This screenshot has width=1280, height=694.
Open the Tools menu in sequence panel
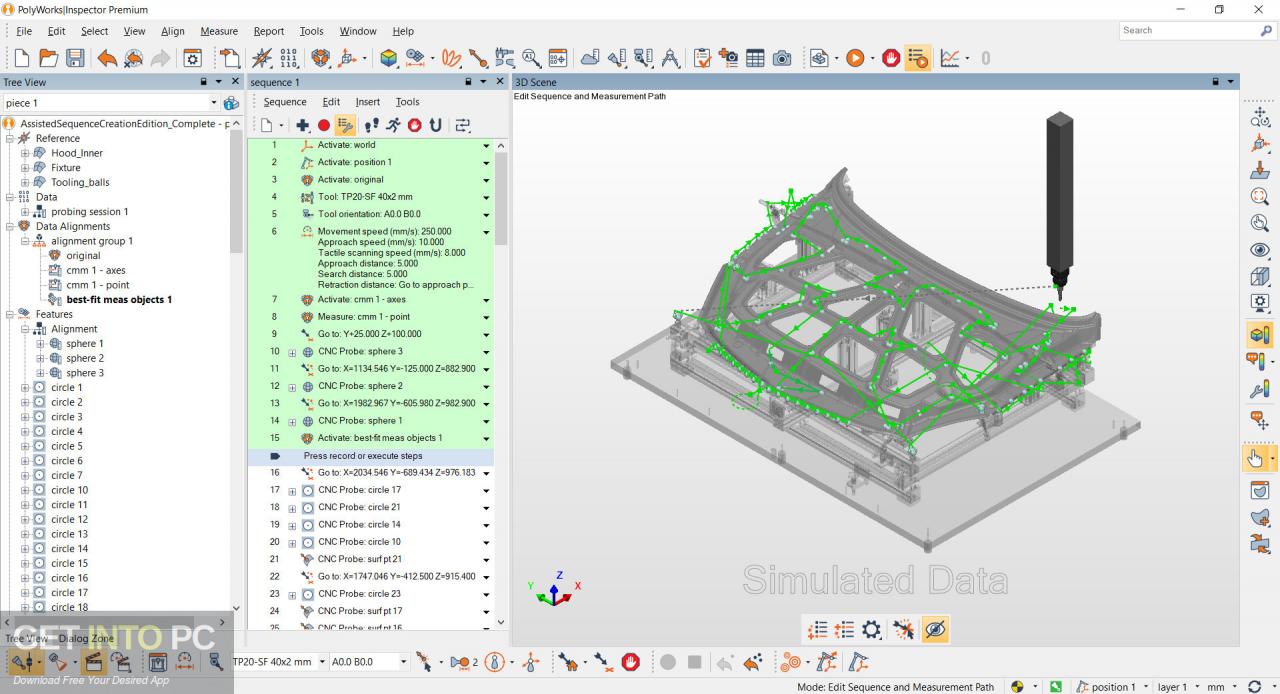[407, 102]
